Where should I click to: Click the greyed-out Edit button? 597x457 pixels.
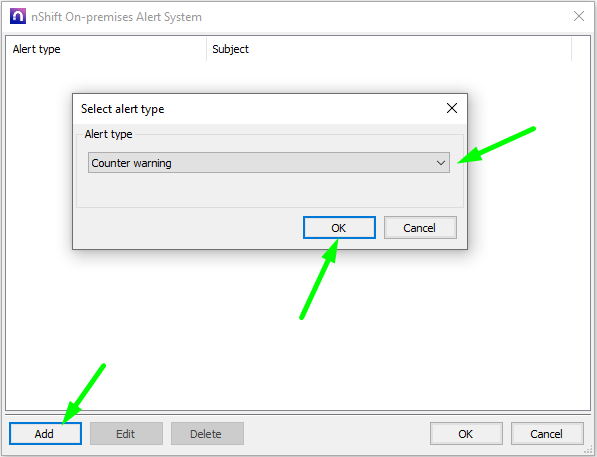pos(126,433)
